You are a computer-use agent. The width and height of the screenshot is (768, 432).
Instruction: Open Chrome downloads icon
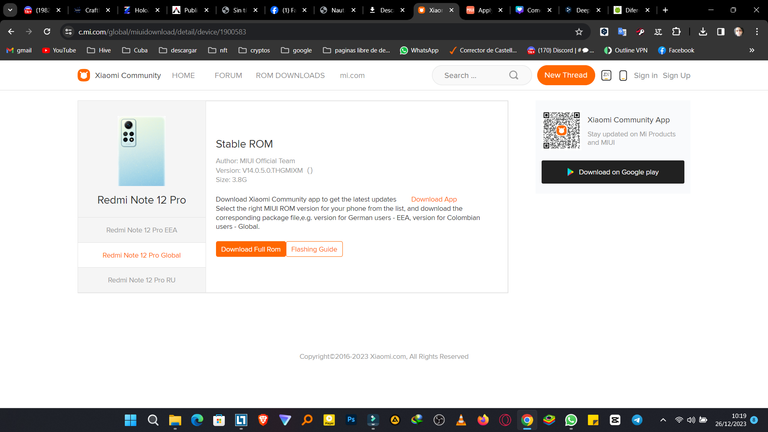pos(703,32)
